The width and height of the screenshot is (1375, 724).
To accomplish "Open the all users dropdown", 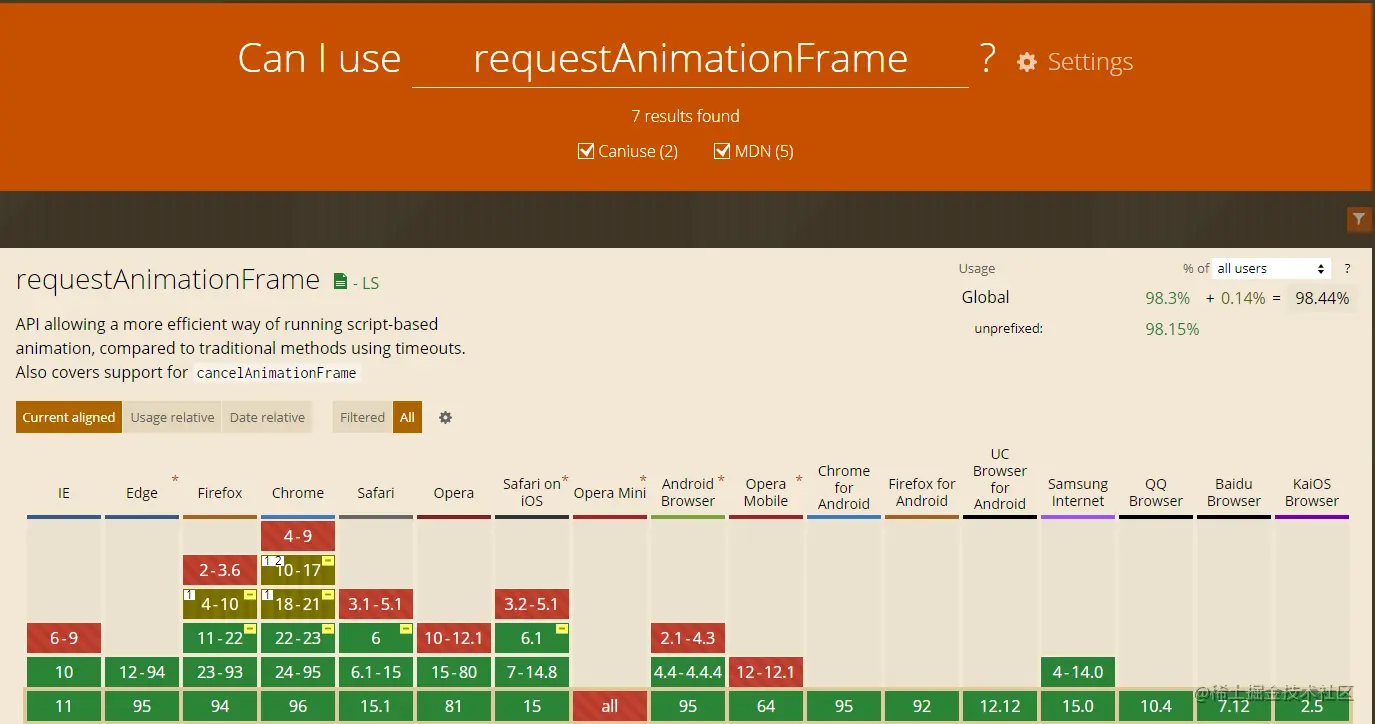I will click(x=1272, y=268).
